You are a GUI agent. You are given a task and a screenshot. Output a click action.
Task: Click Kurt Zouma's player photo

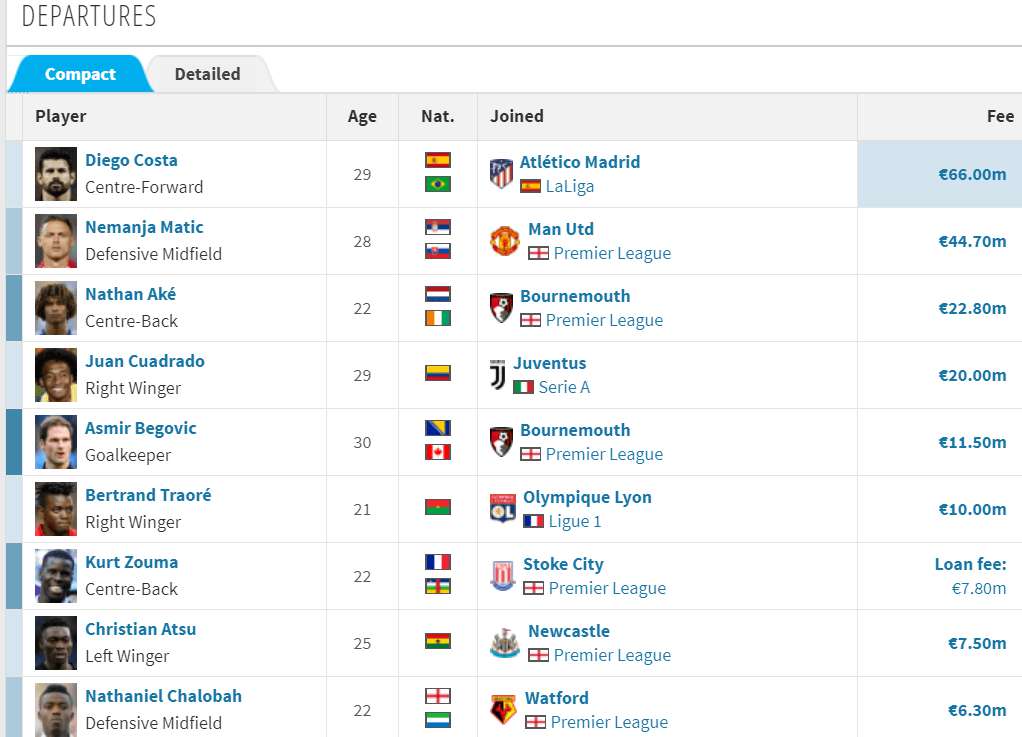[x=56, y=576]
